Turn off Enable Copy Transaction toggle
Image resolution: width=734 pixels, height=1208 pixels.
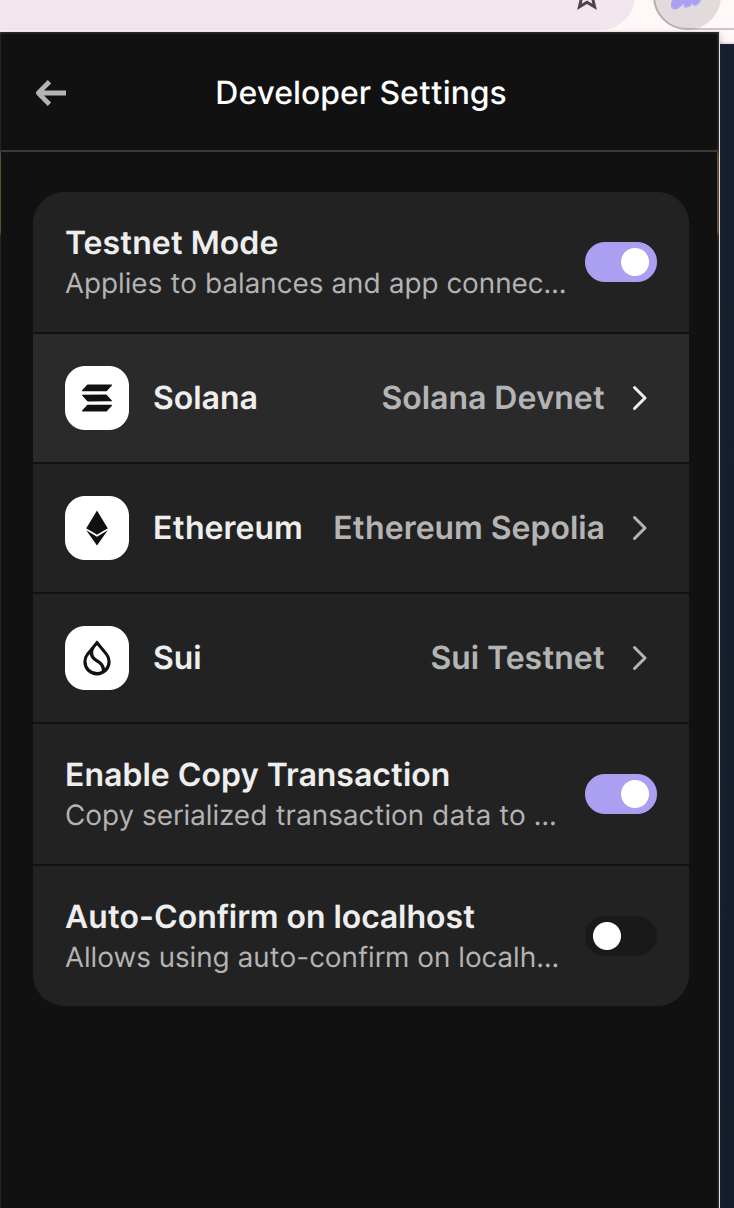(620, 795)
